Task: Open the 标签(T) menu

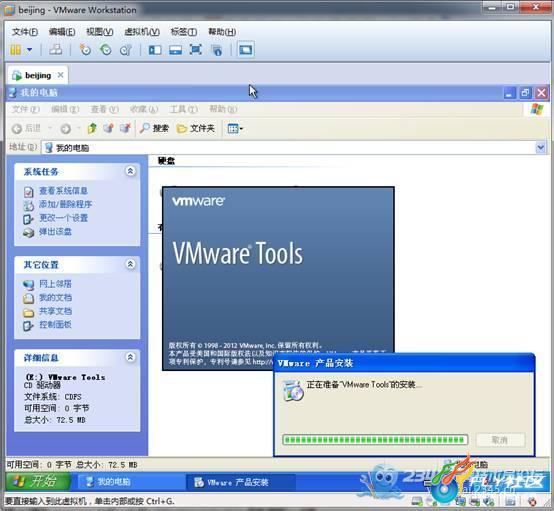Action: (x=184, y=32)
